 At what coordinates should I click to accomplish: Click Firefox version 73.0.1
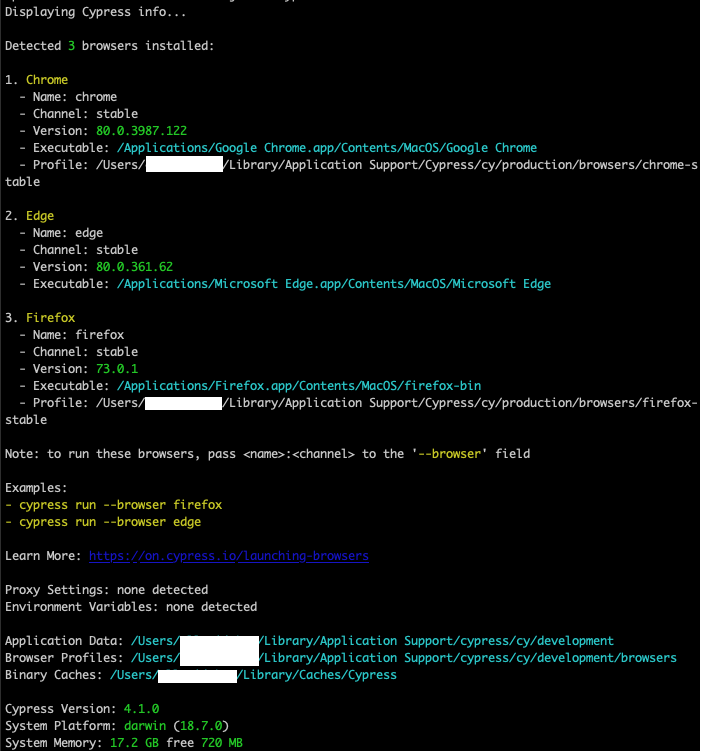[117, 369]
